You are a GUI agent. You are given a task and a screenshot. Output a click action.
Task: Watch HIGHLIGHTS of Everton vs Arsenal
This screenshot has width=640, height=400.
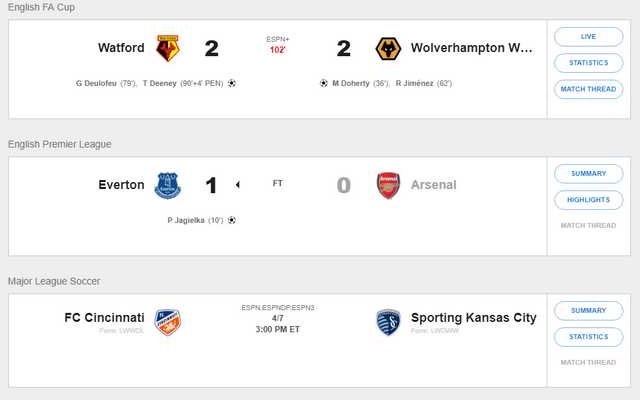[589, 200]
